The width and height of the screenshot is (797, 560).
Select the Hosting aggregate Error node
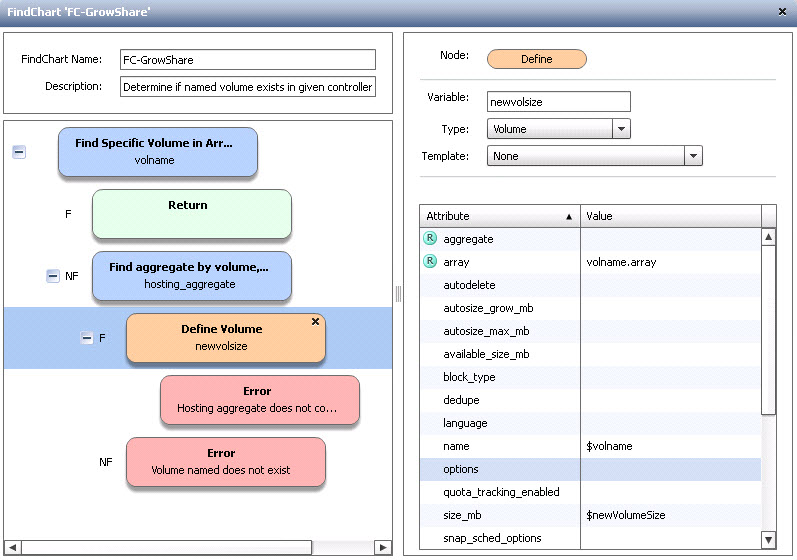click(x=259, y=400)
